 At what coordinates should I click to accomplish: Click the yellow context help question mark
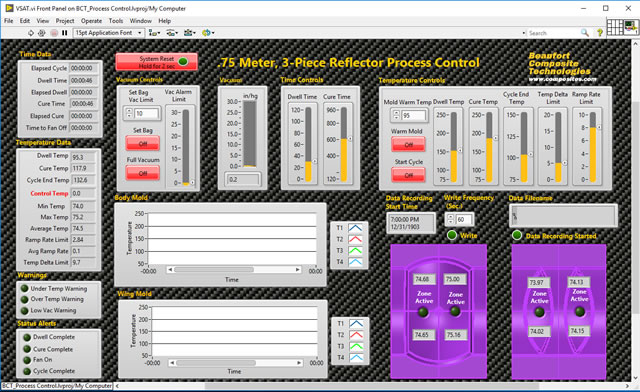[600, 33]
